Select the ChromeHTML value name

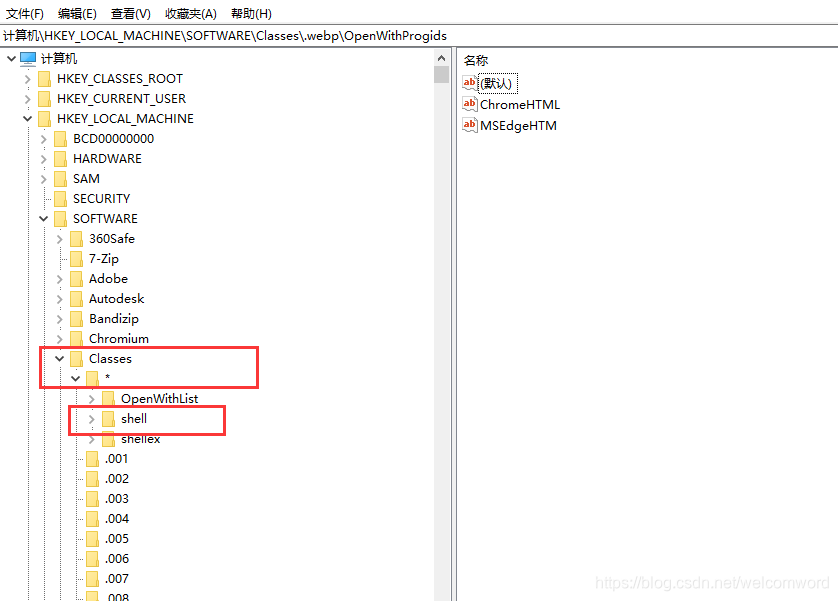click(519, 104)
